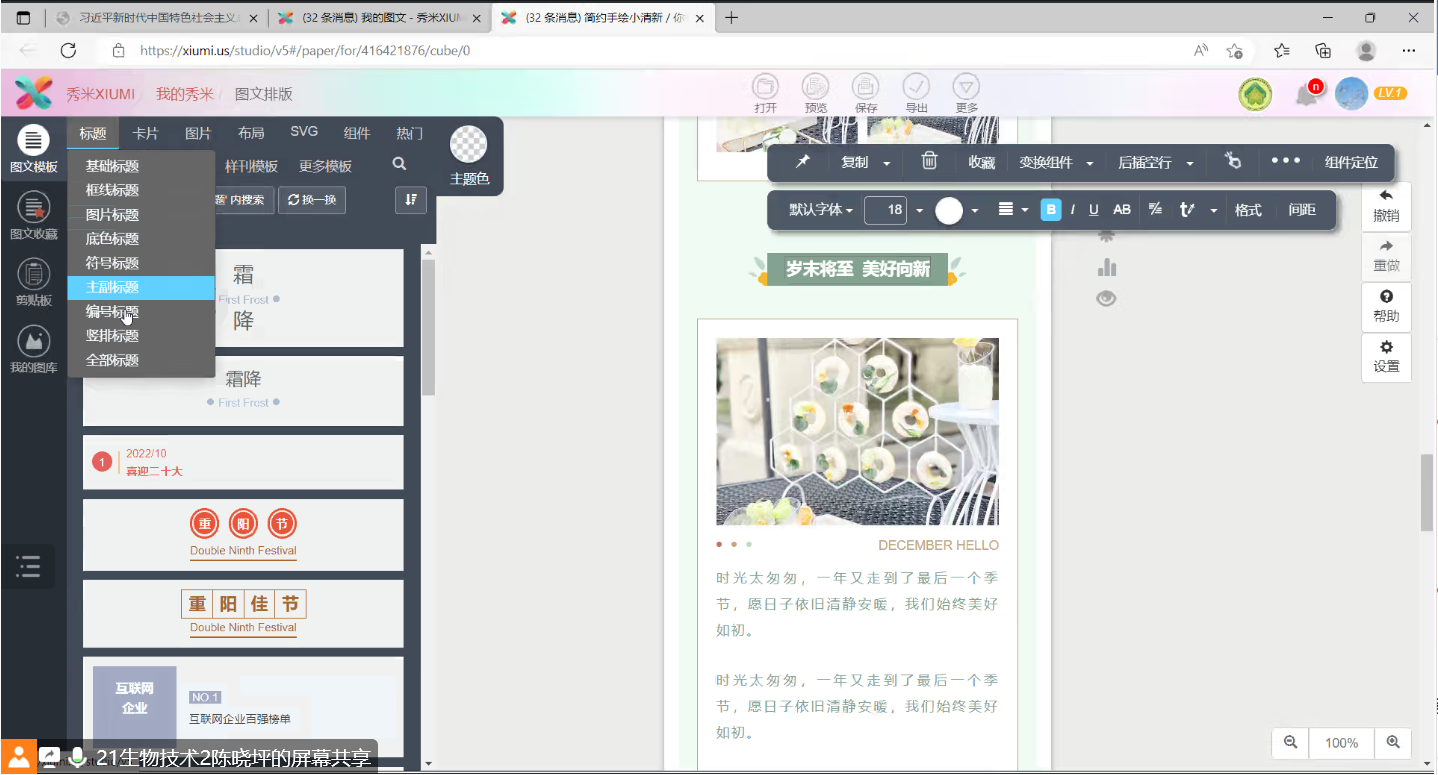The image size is (1438, 775).
Task: Open the white text color swatch
Action: click(x=948, y=210)
